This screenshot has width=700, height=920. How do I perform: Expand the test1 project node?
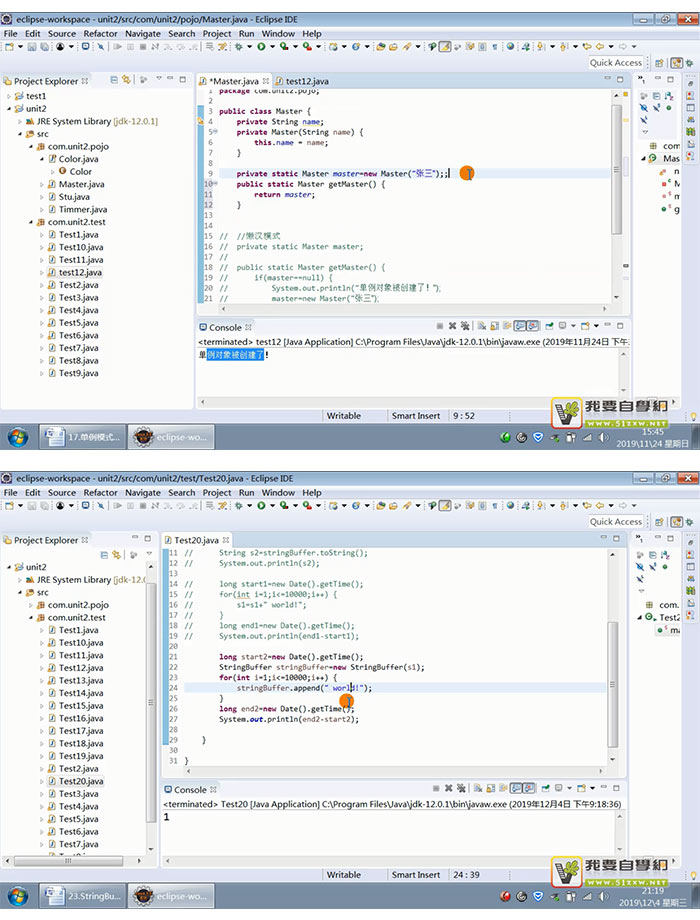pos(9,96)
